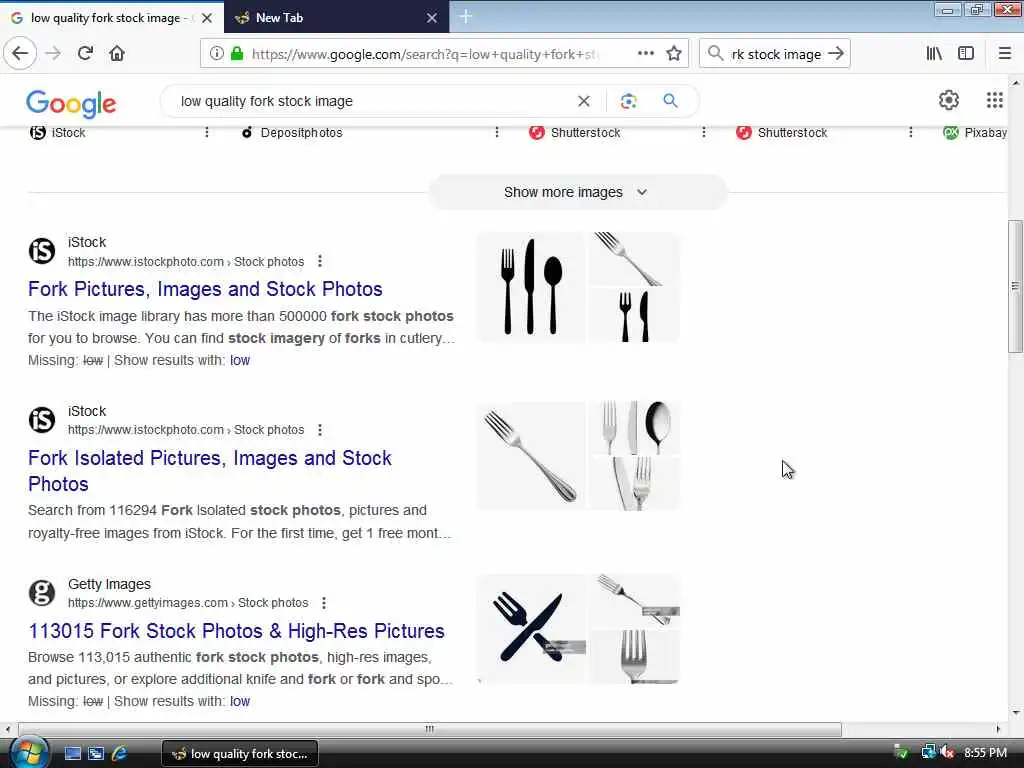Click the Google logo
This screenshot has width=1024, height=768.
point(71,103)
